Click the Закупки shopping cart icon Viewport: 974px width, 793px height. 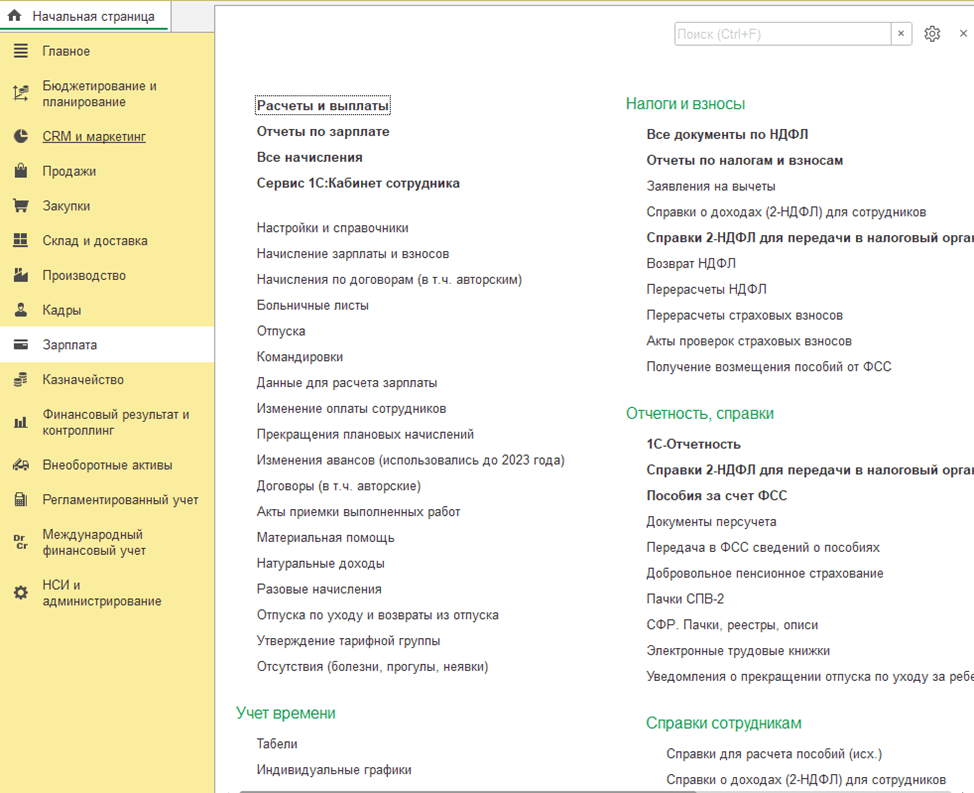point(20,206)
